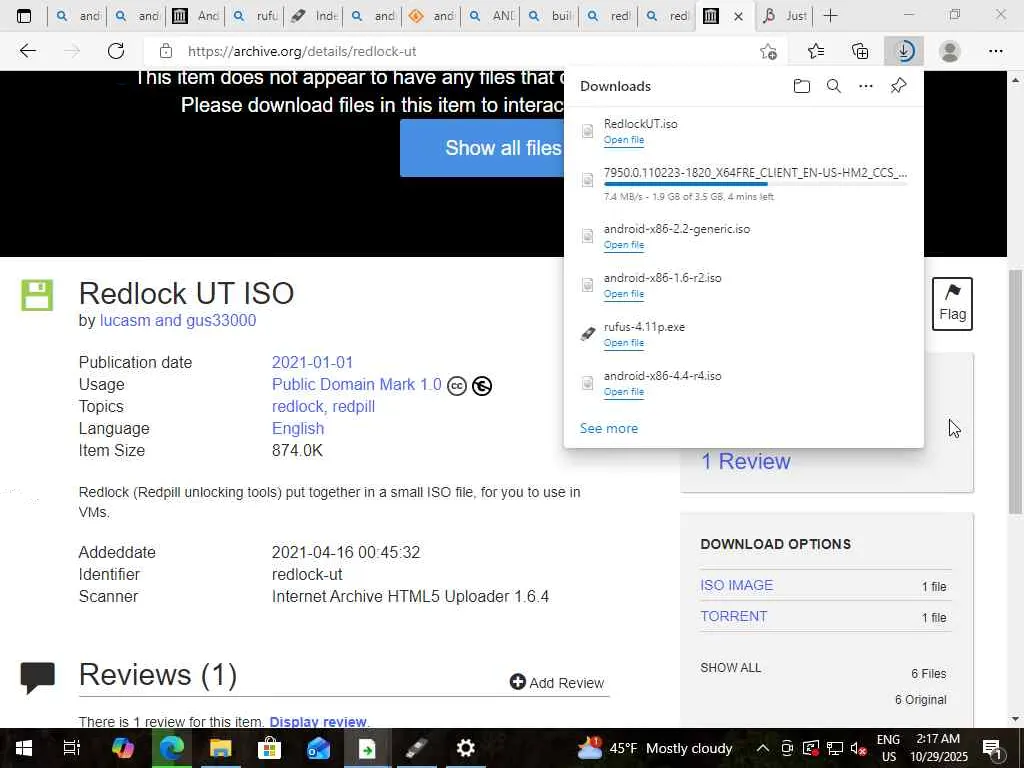Switch to the 'And' archive tab
Viewport: 1024px width, 768px height.
tap(196, 16)
